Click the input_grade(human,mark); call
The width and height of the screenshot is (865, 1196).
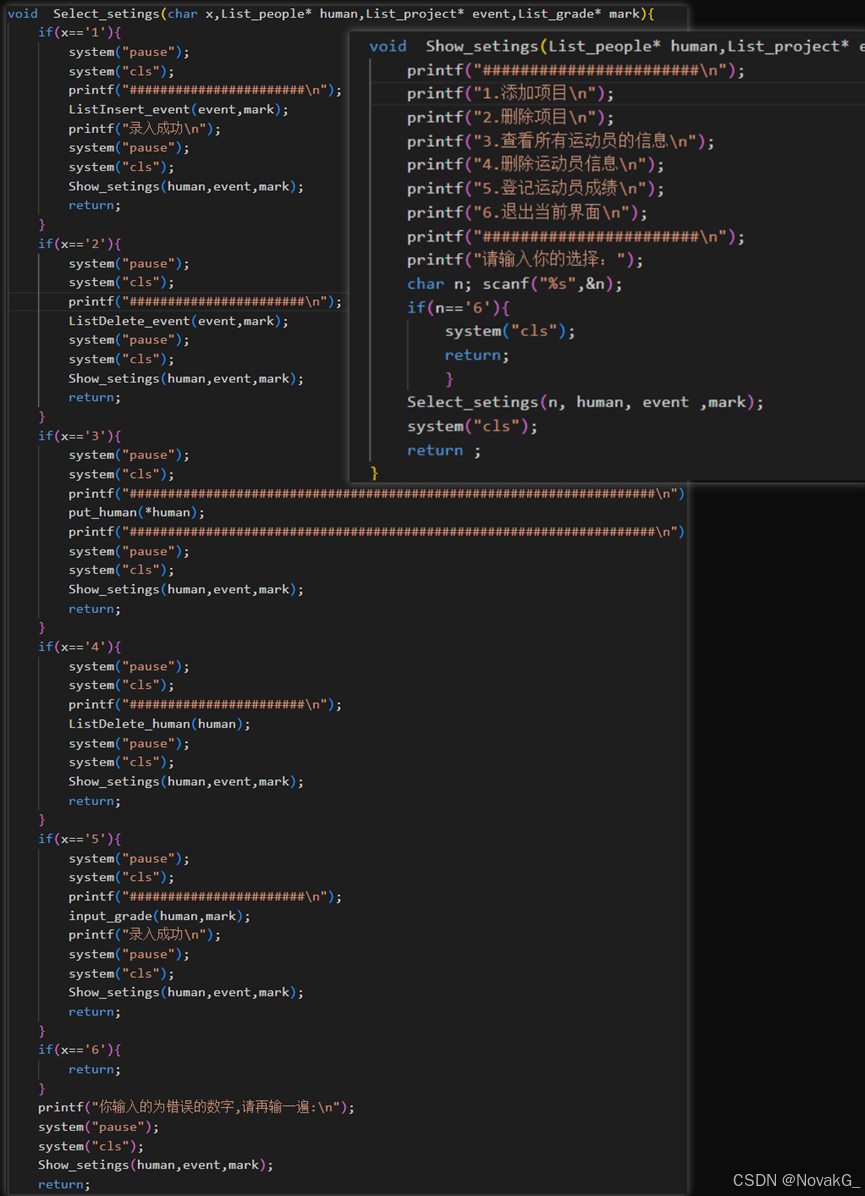pyautogui.click(x=159, y=916)
